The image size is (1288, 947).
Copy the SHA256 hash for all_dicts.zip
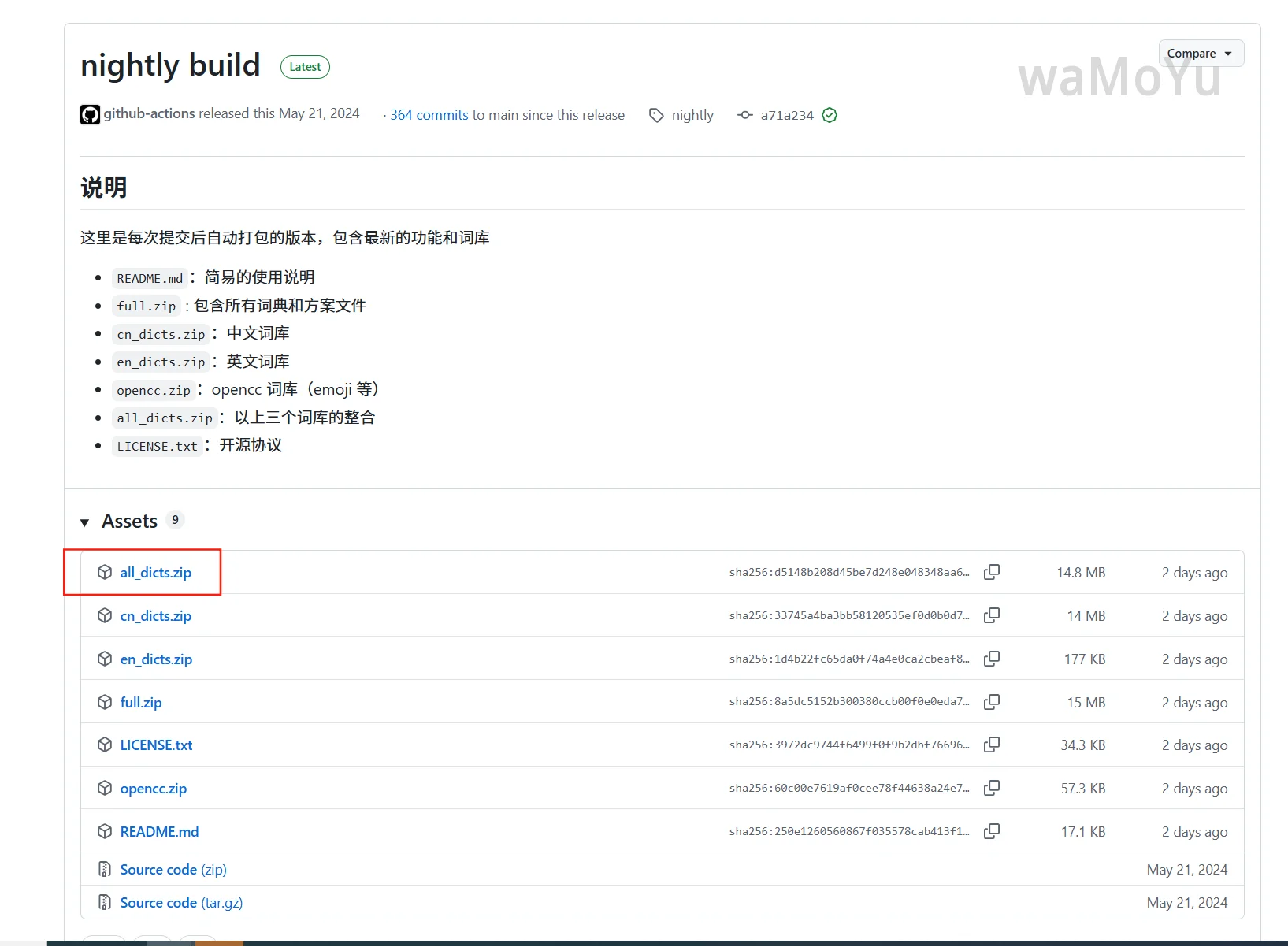pyautogui.click(x=992, y=572)
